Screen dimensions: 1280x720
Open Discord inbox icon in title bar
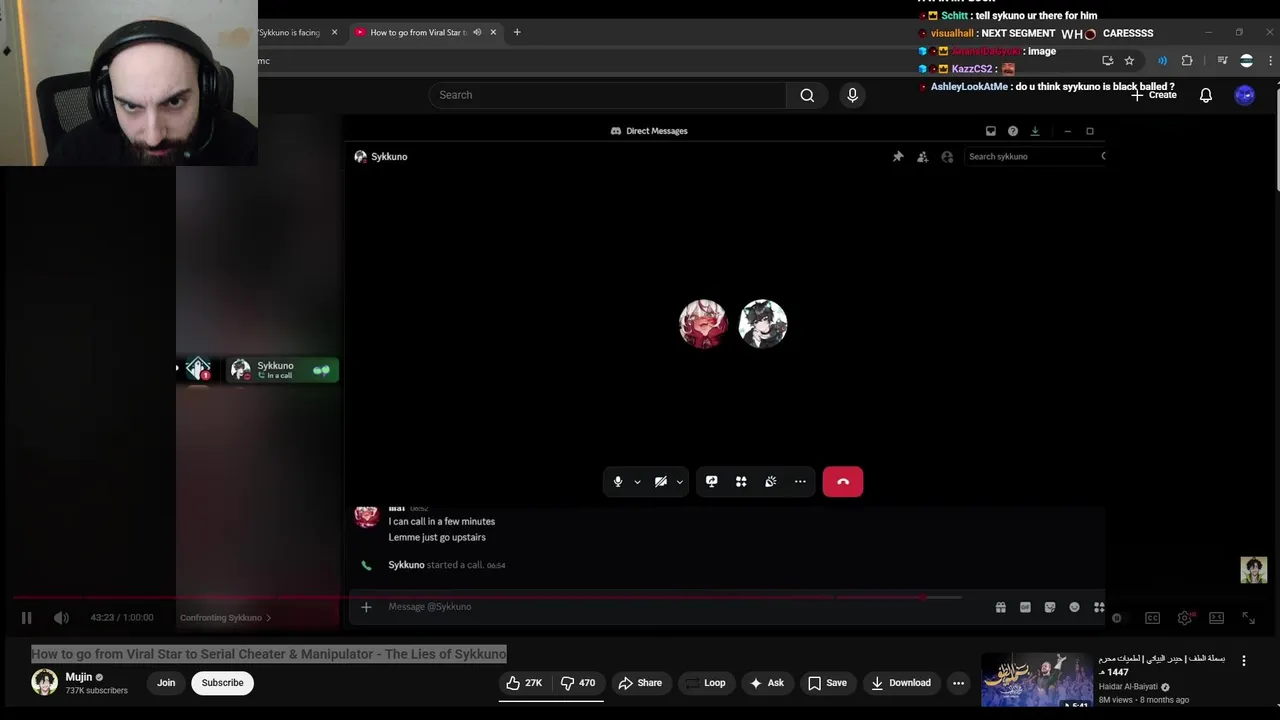point(991,131)
